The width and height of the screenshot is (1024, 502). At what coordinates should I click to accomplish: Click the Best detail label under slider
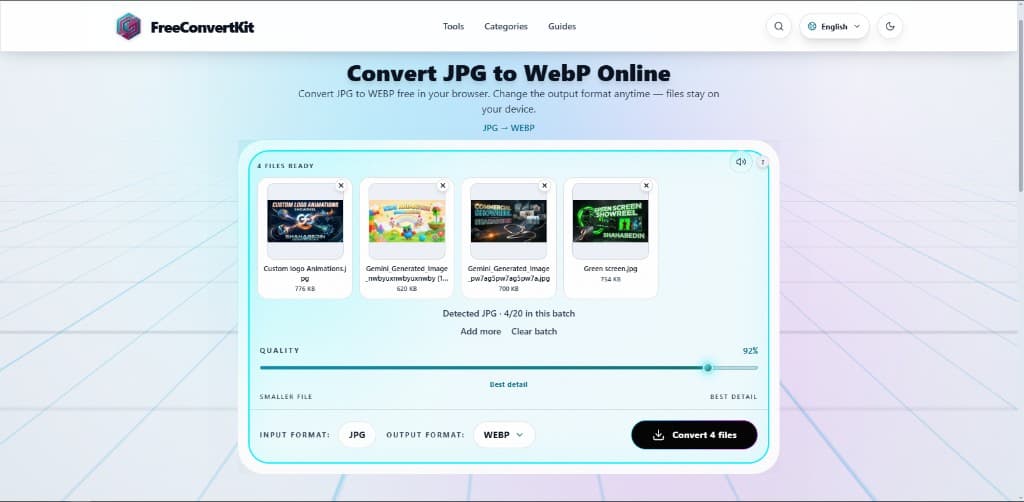pyautogui.click(x=509, y=384)
